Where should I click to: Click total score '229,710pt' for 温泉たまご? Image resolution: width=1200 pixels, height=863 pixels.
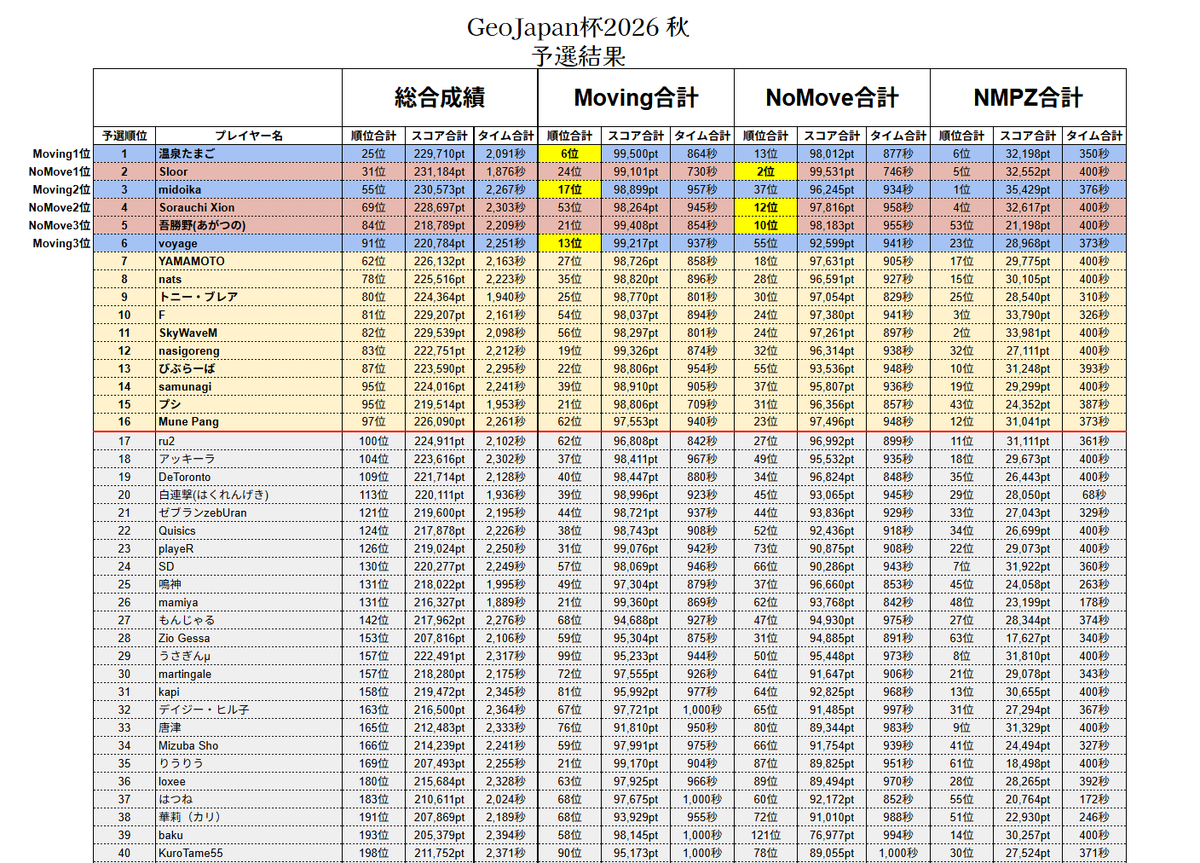coord(440,154)
